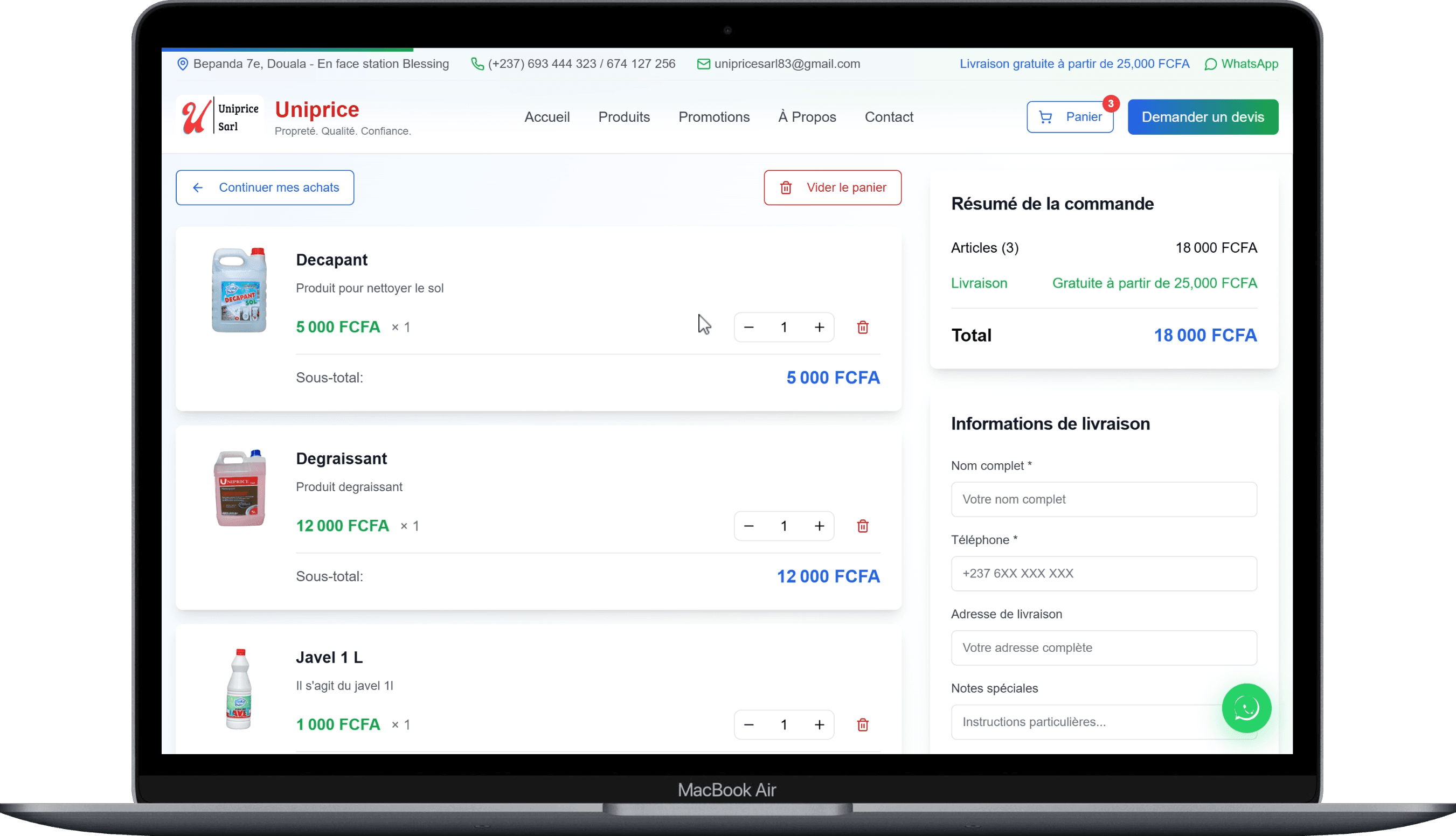Click the Degraissant product title

341,458
